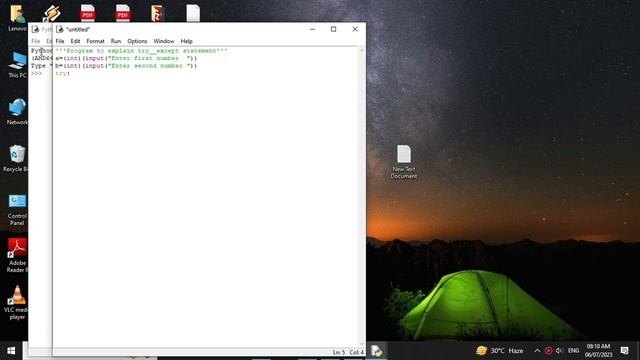Open the Format menu
Image resolution: width=640 pixels, height=360 pixels.
coord(96,41)
